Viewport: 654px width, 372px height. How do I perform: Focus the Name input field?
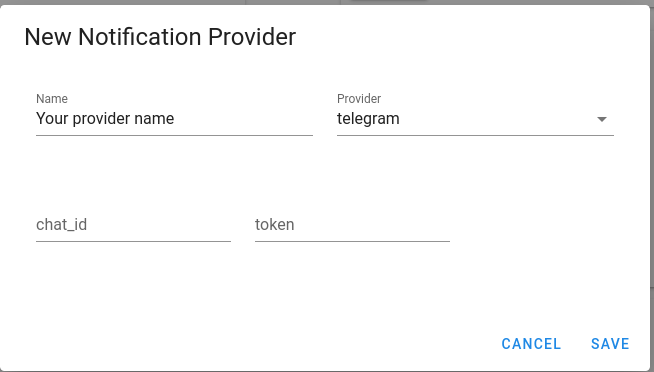point(174,119)
